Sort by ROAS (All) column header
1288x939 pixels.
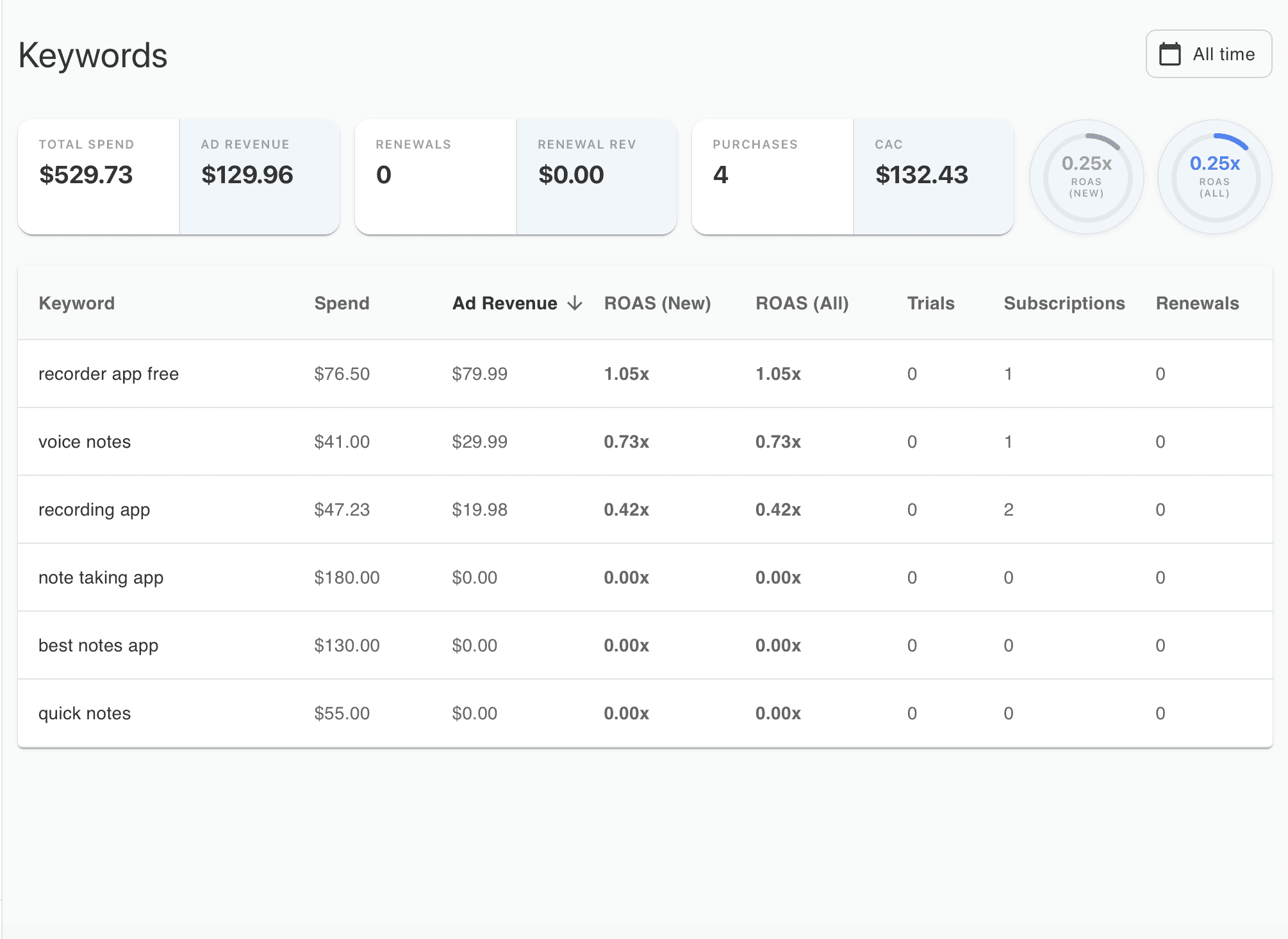[x=802, y=303]
